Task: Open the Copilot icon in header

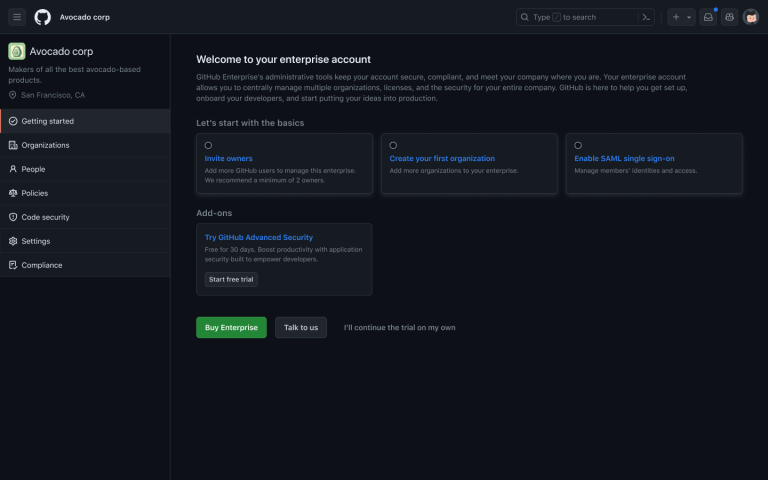Action: click(x=729, y=17)
